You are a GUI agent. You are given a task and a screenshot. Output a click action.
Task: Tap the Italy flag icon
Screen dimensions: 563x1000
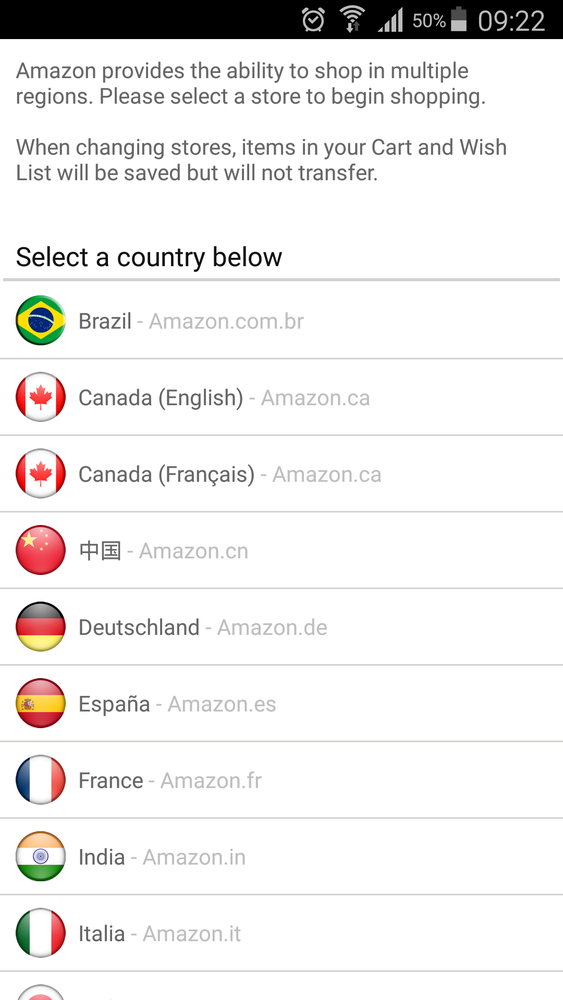coord(40,932)
